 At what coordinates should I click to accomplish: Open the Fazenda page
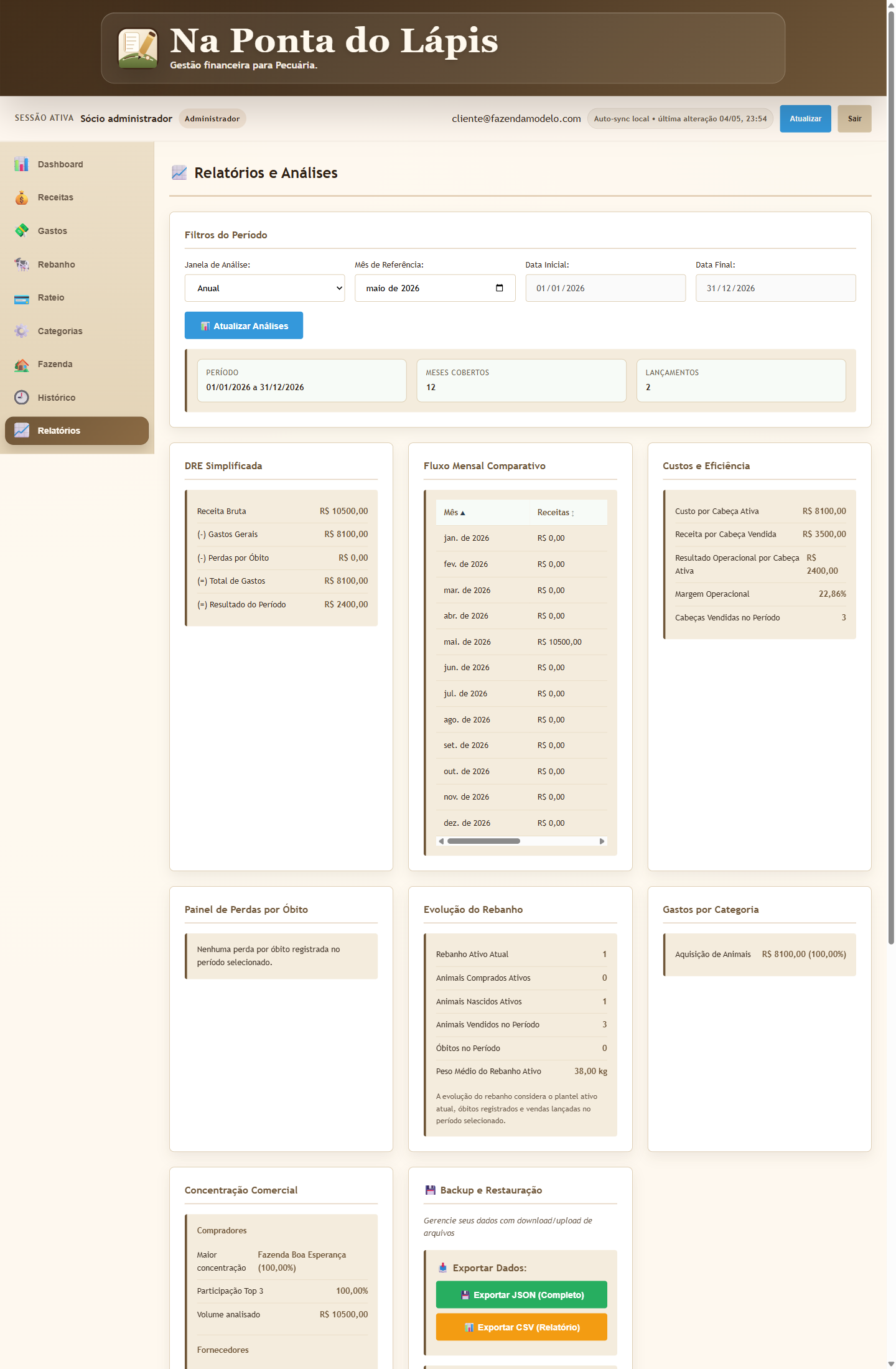click(x=77, y=364)
